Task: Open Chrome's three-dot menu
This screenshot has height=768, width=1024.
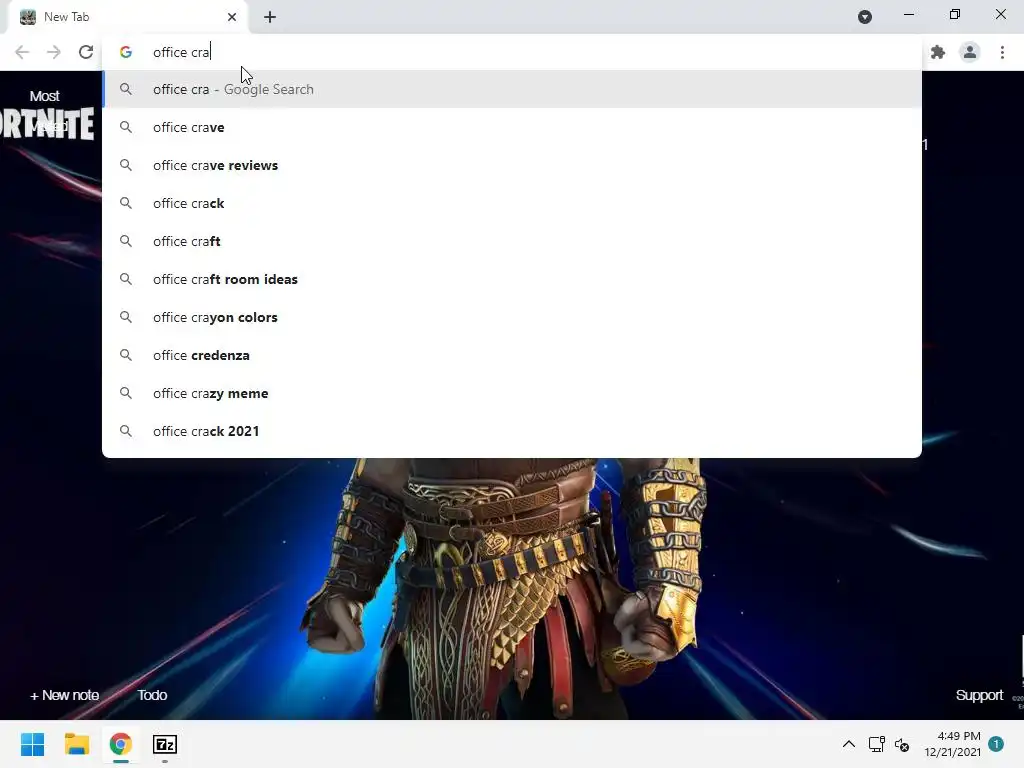Action: (x=1002, y=52)
